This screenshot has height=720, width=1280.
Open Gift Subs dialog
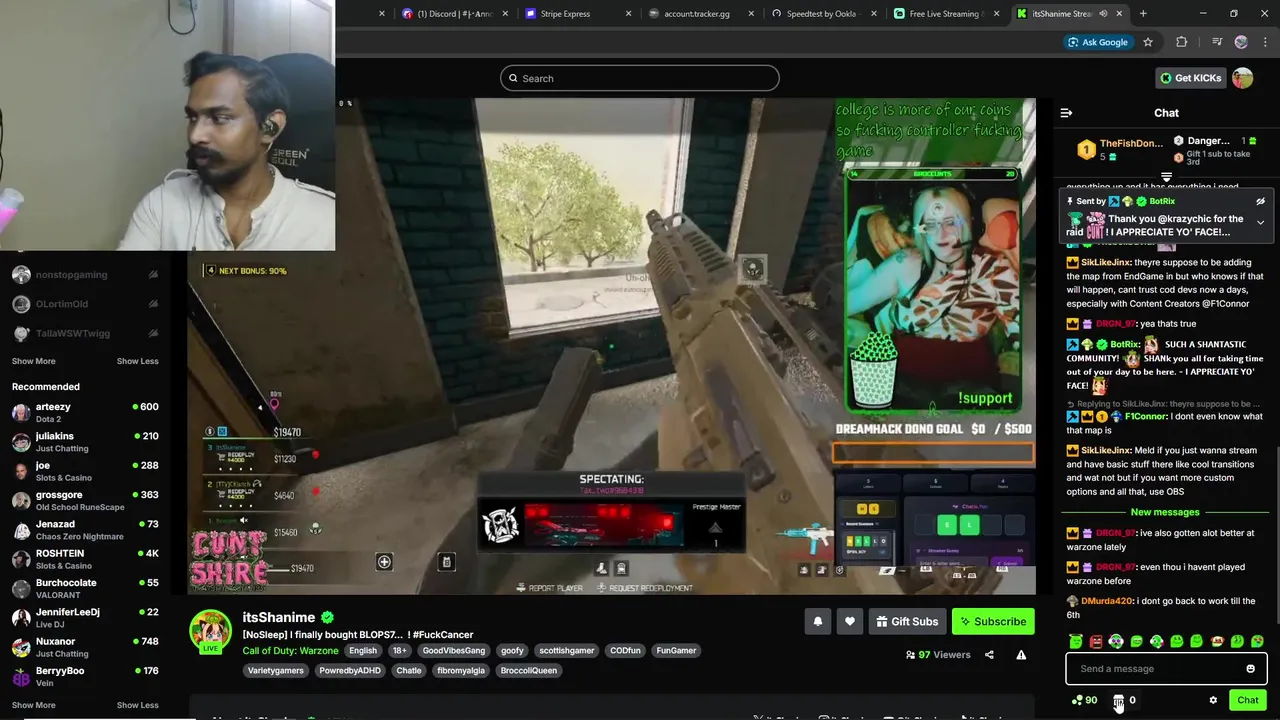[907, 621]
